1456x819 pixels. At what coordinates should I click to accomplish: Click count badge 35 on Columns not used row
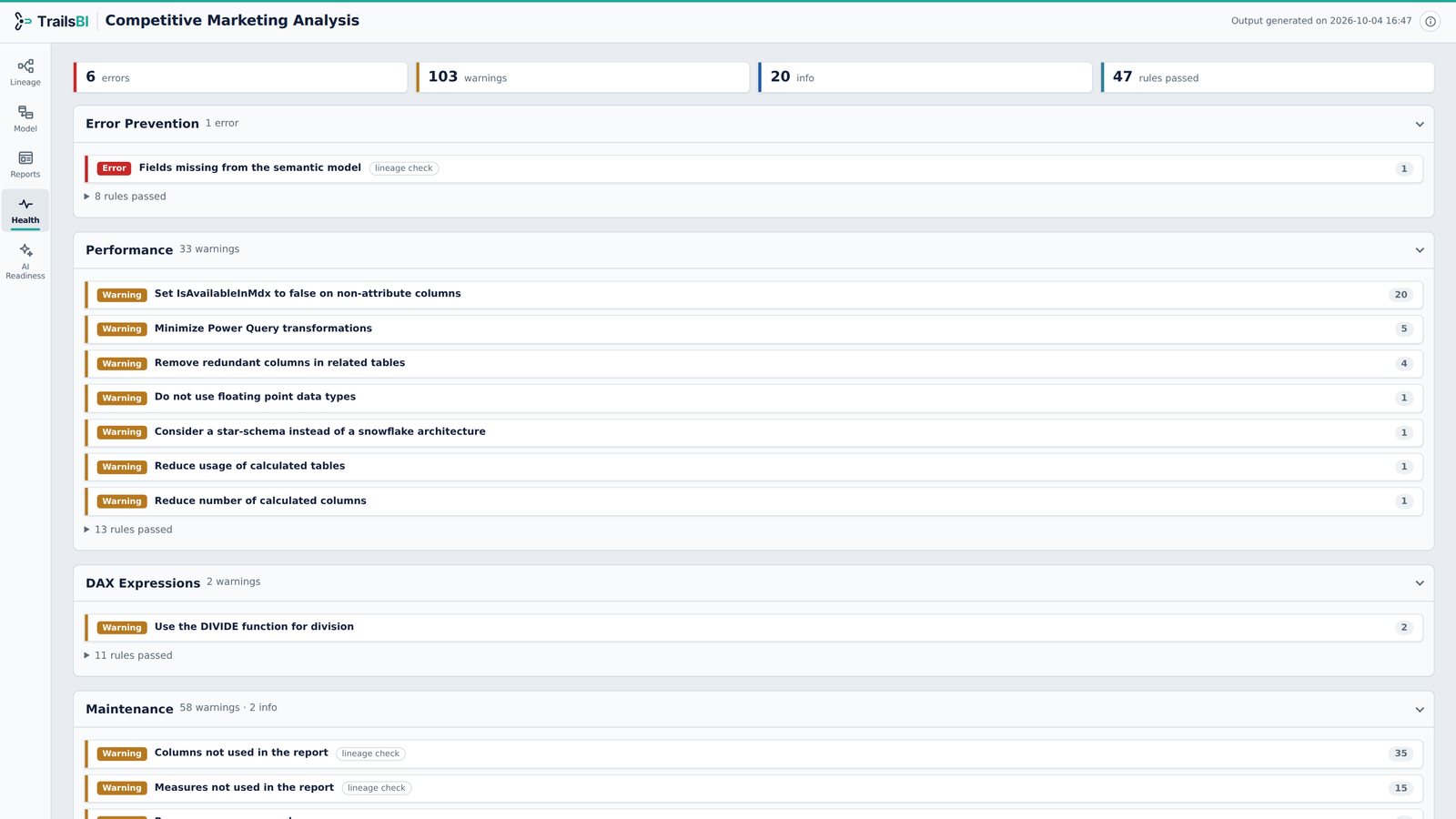coord(1401,753)
